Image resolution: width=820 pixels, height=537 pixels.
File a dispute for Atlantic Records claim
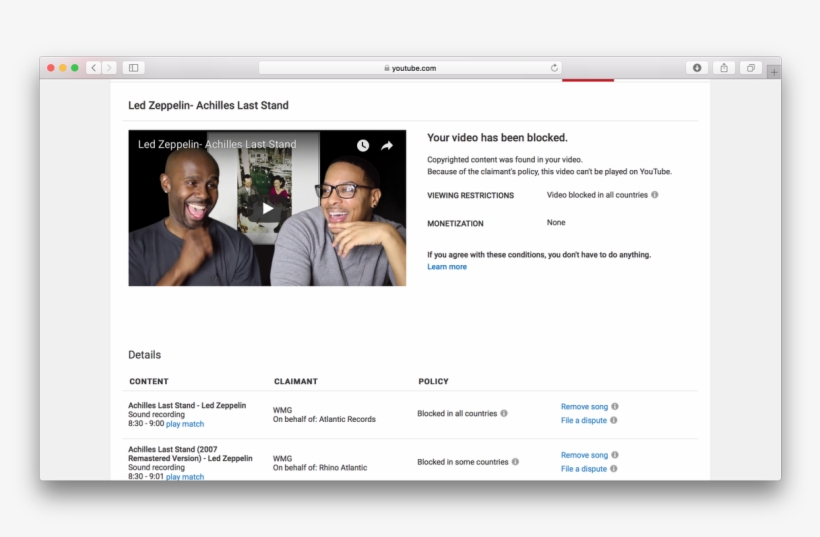(x=584, y=420)
